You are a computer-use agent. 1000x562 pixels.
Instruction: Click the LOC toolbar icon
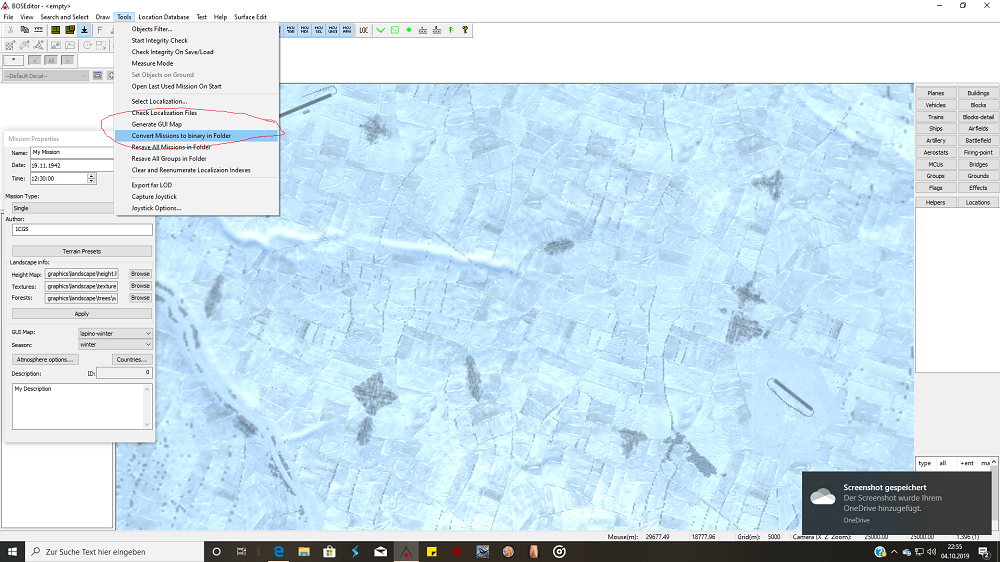point(364,30)
